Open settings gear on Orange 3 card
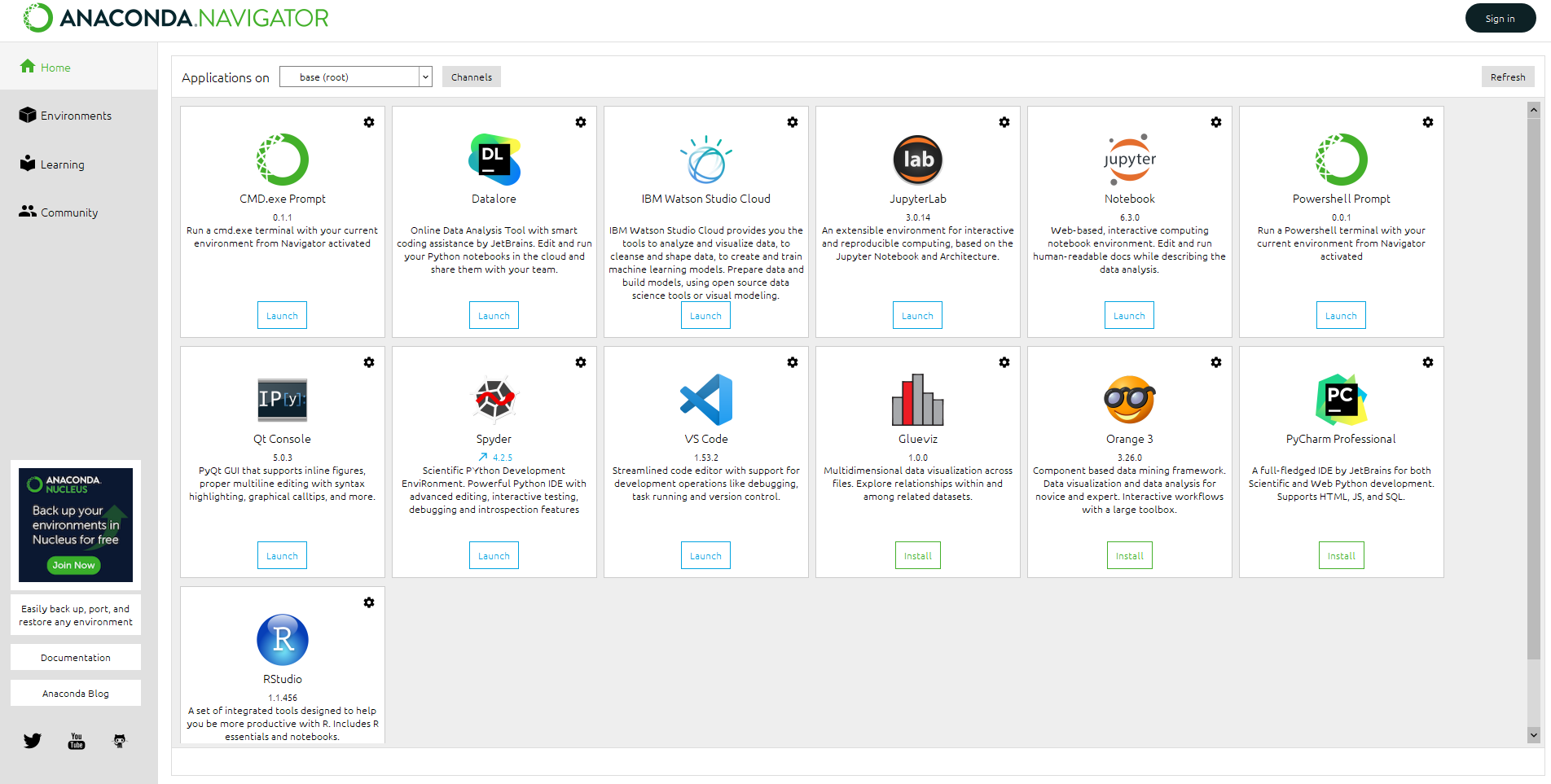 1216,362
